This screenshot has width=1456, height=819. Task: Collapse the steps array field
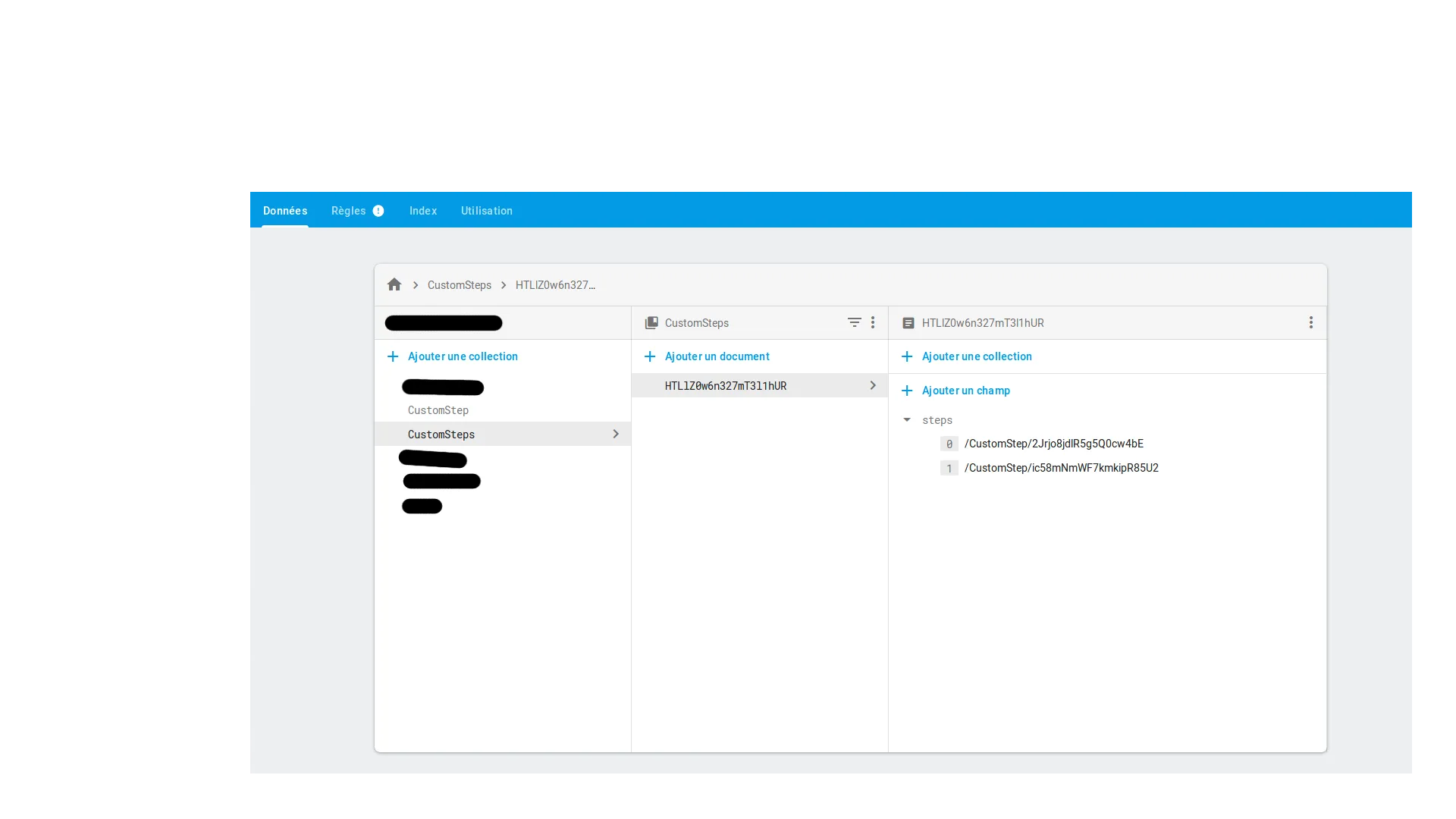pyautogui.click(x=907, y=419)
